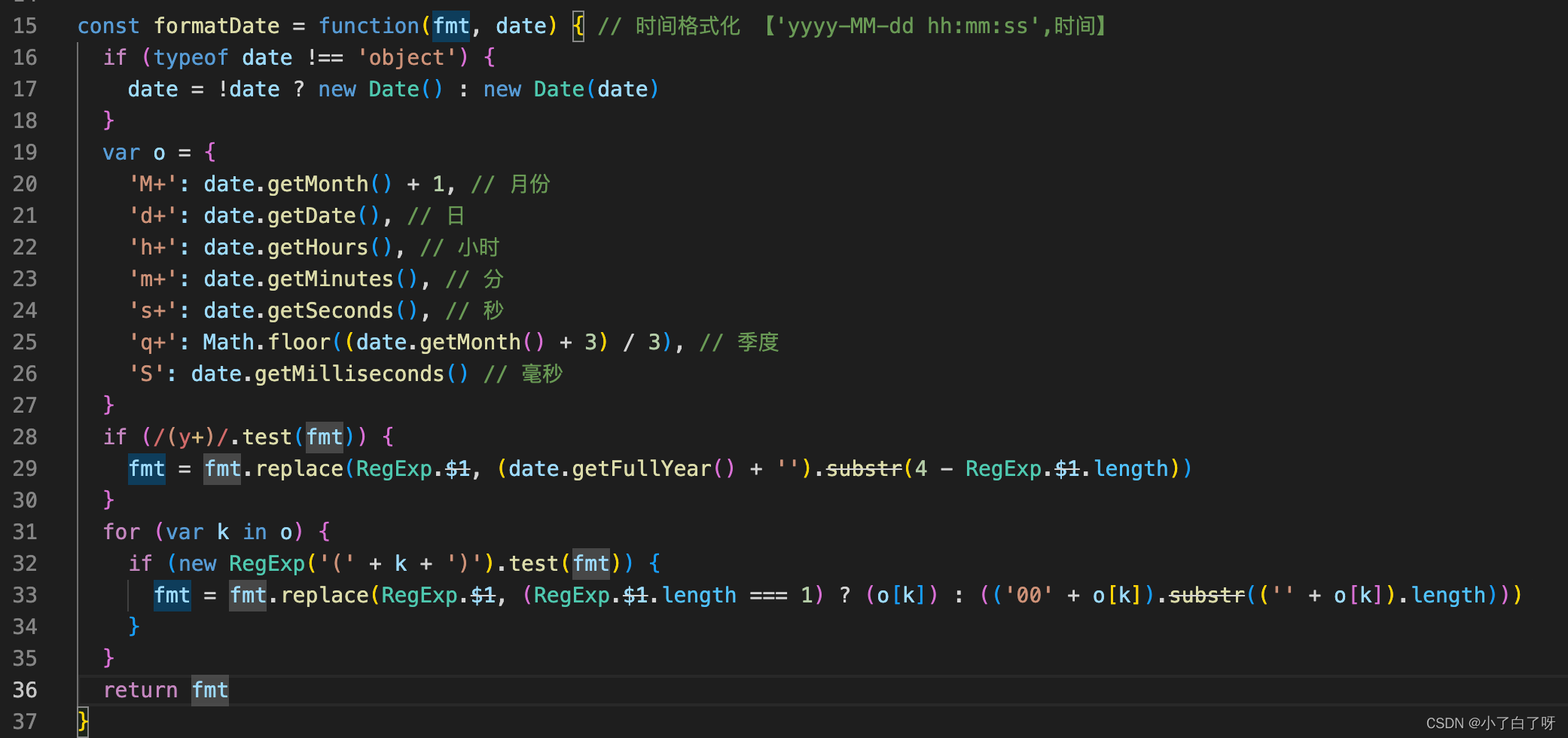This screenshot has width=1568, height=738.
Task: Click the closing brace on line 37
Action: [x=83, y=721]
